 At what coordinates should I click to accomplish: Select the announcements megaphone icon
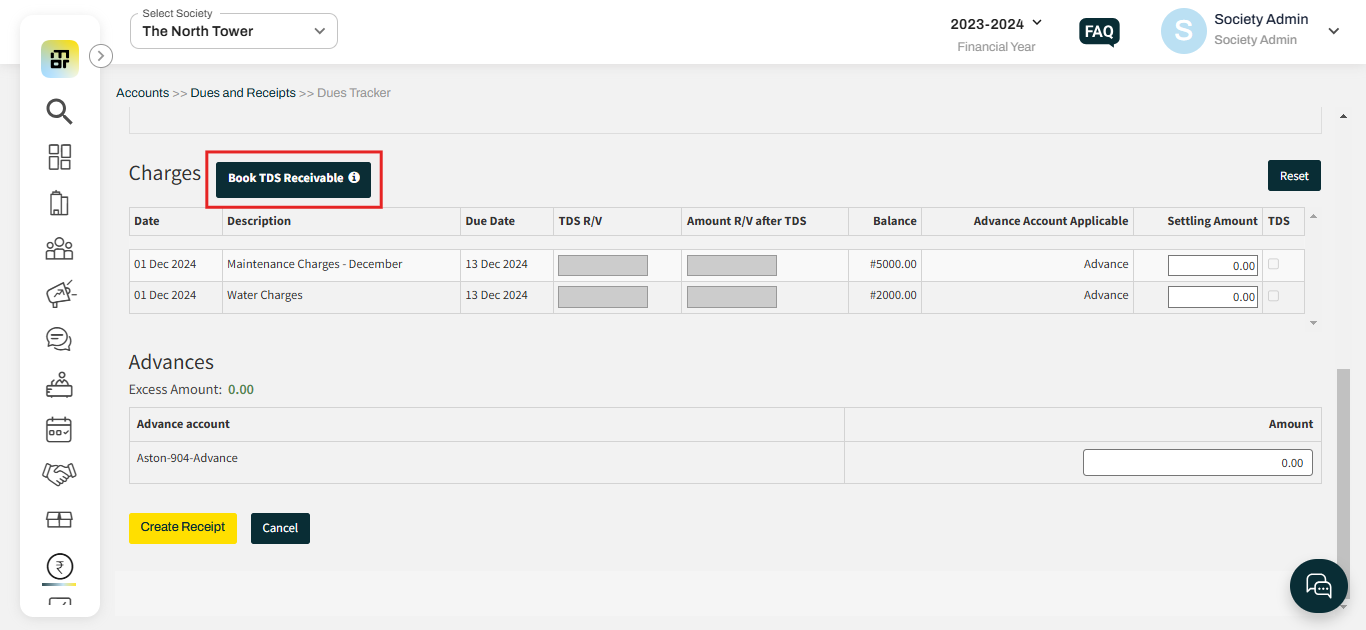coord(59,293)
